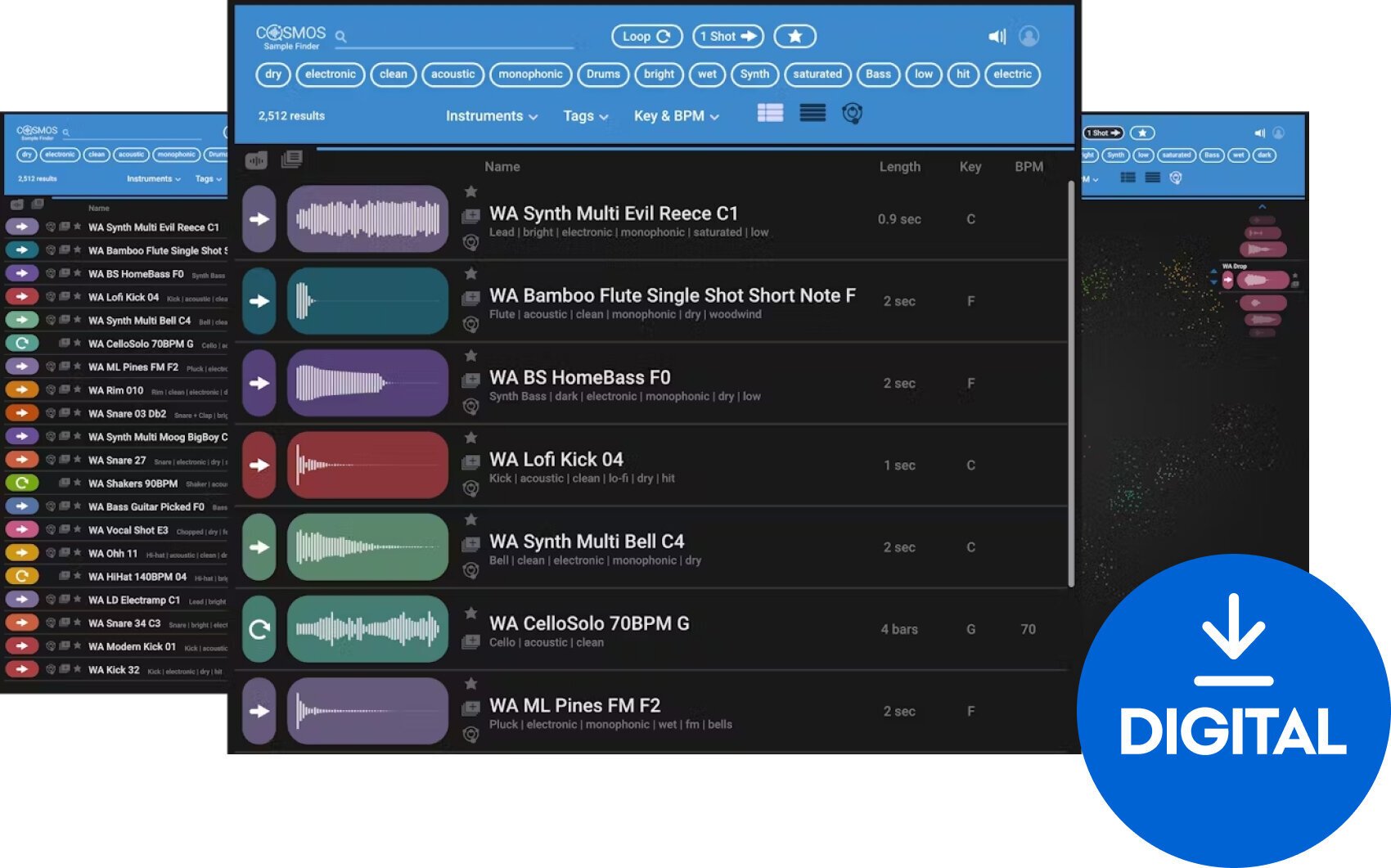Expand the Key & BPM dropdown
The width and height of the screenshot is (1391, 868).
(x=676, y=116)
